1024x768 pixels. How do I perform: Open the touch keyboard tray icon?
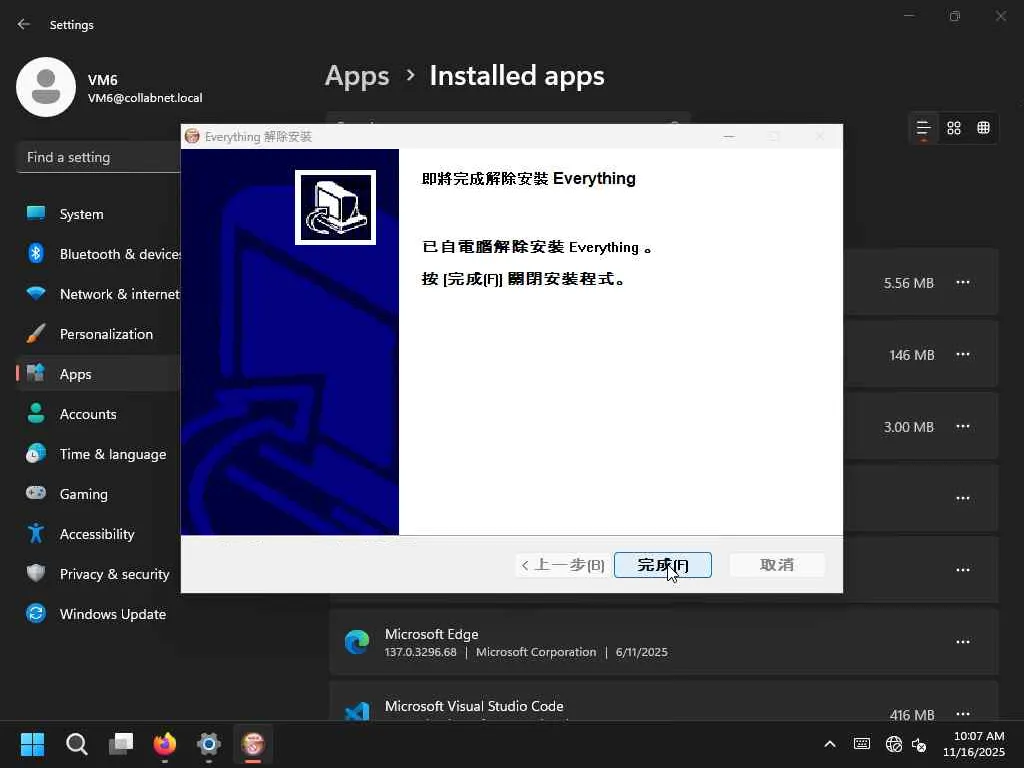click(x=862, y=744)
